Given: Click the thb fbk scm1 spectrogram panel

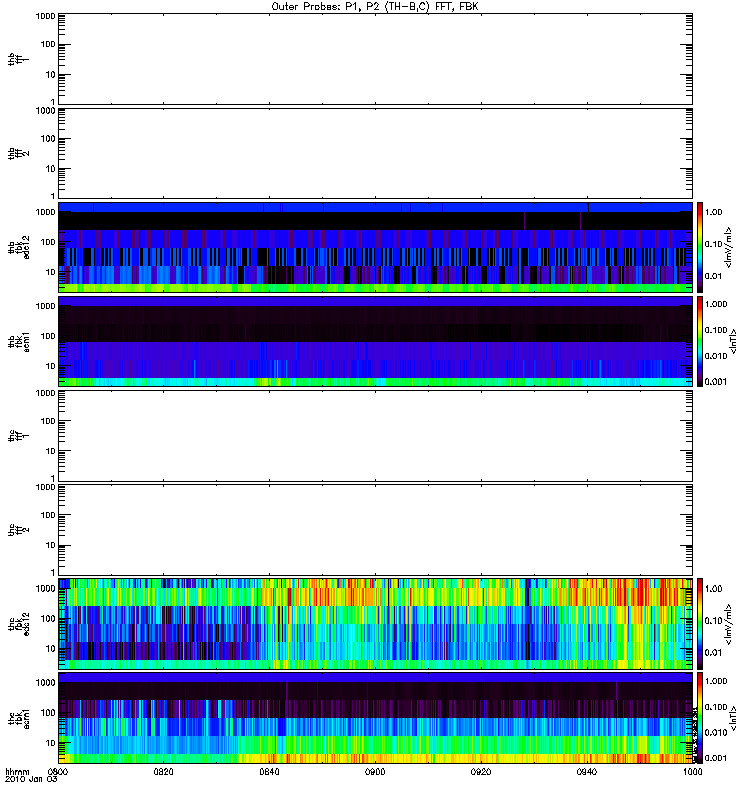Looking at the screenshot, I should point(375,341).
